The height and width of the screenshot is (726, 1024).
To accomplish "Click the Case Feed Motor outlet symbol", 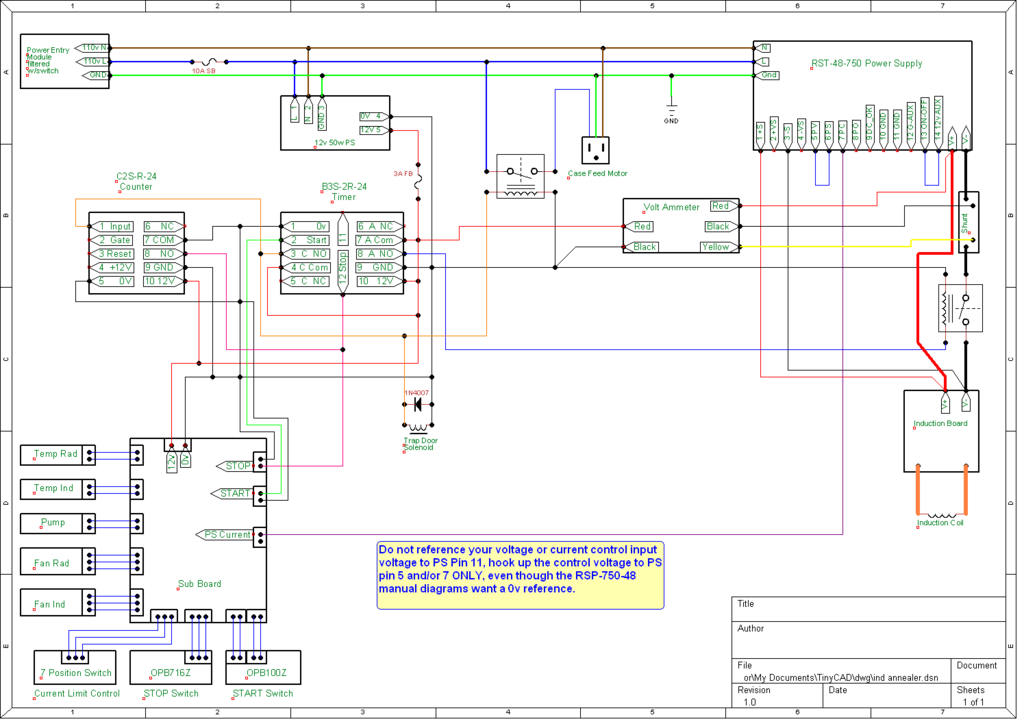I will [x=595, y=150].
